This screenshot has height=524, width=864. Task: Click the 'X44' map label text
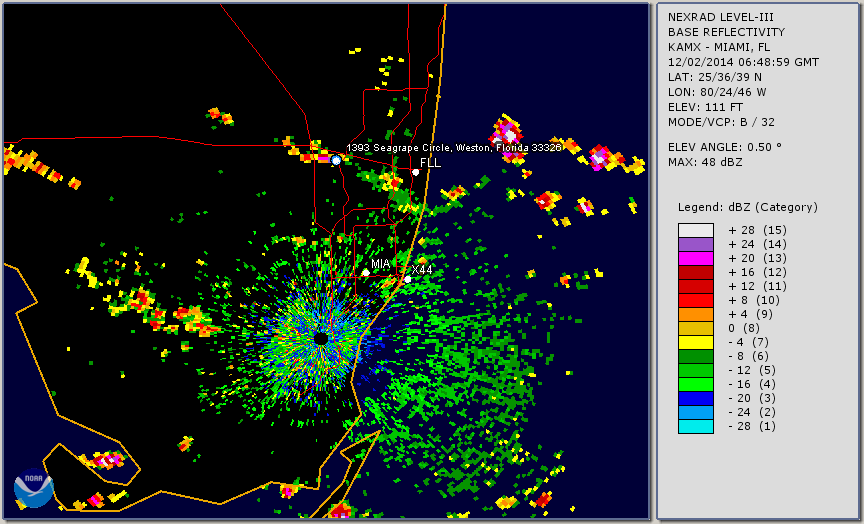422,269
